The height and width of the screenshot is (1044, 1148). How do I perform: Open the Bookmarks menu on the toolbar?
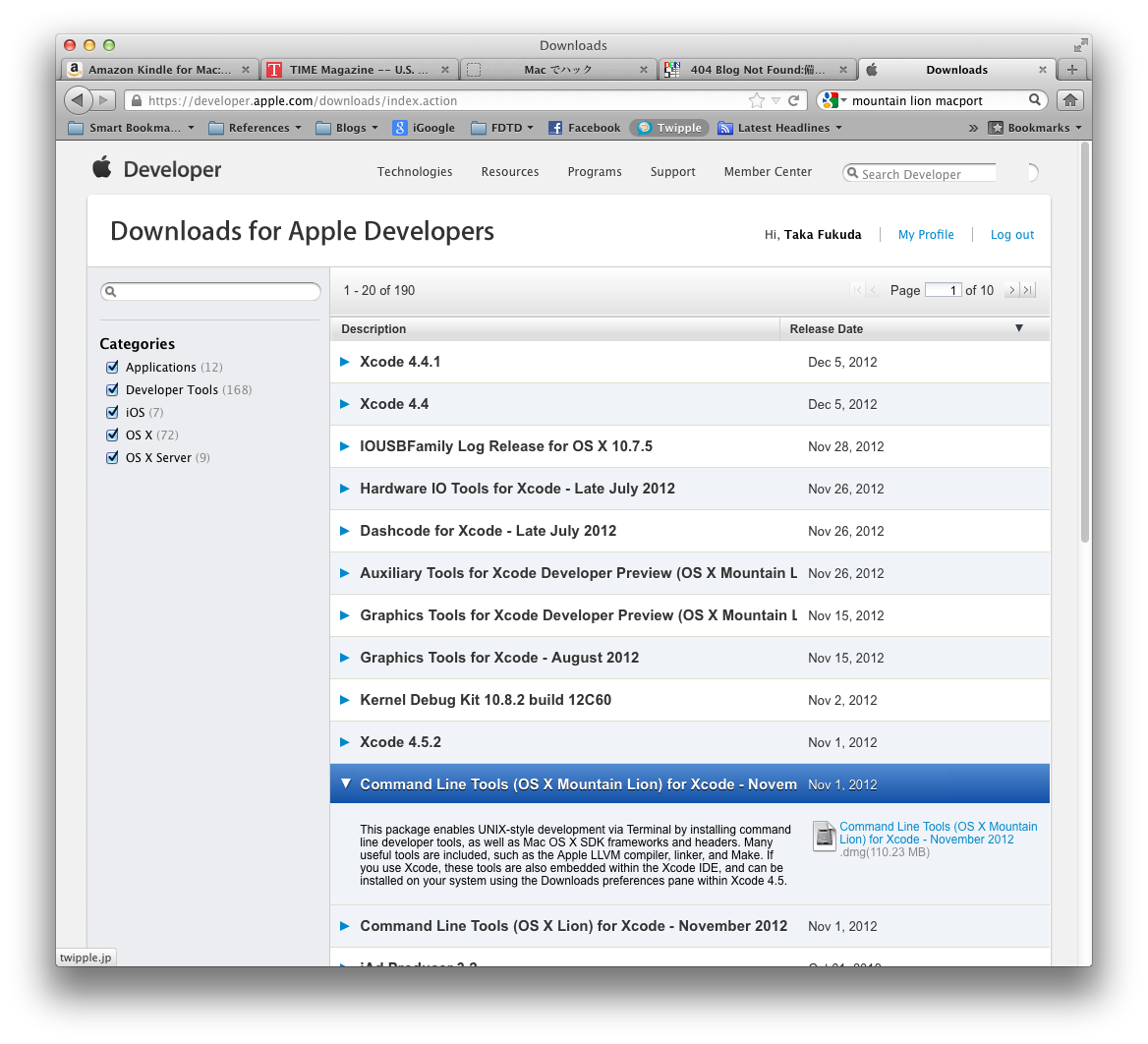click(x=1035, y=128)
